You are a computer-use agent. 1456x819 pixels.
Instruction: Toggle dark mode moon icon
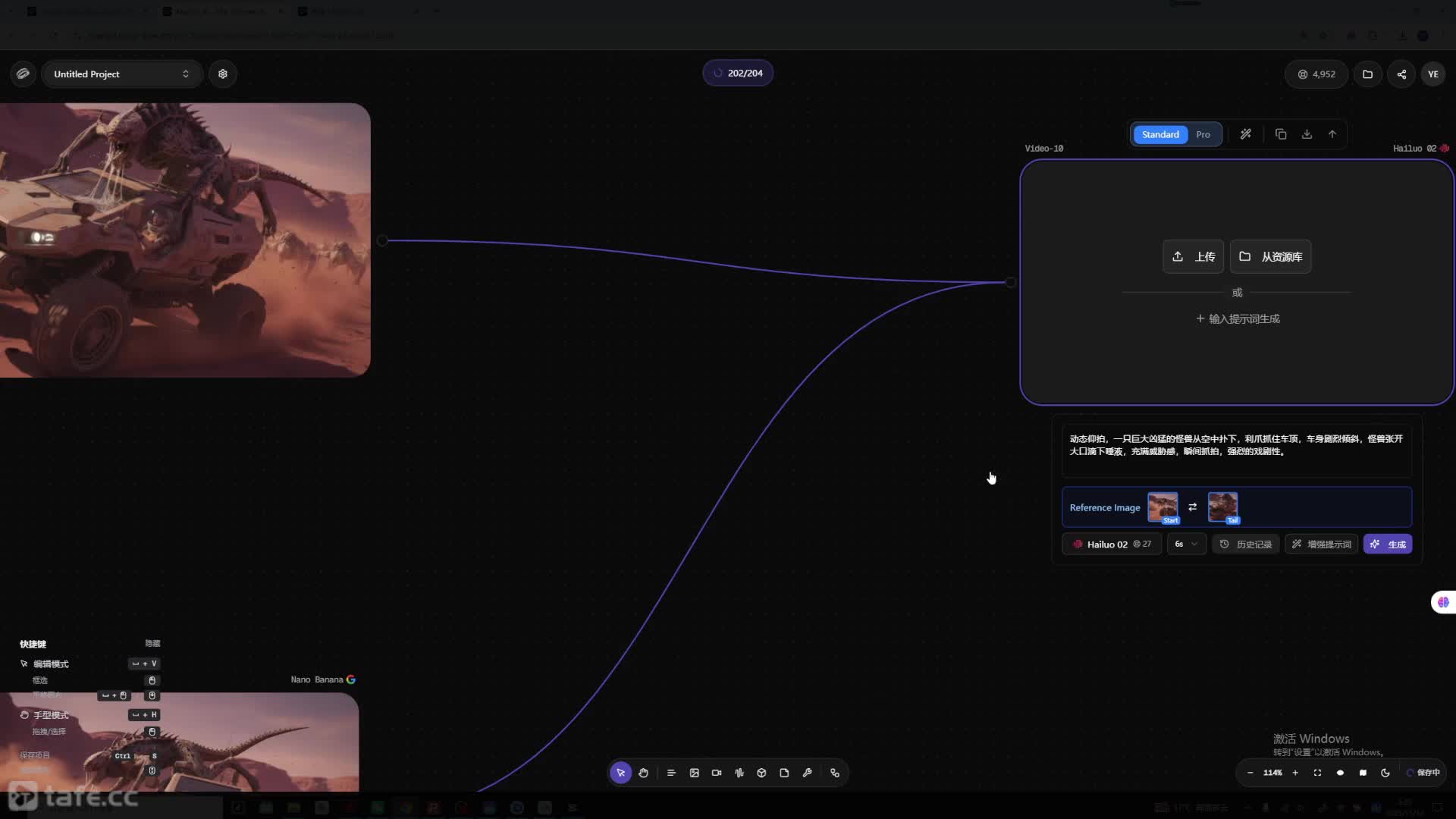click(x=1385, y=773)
